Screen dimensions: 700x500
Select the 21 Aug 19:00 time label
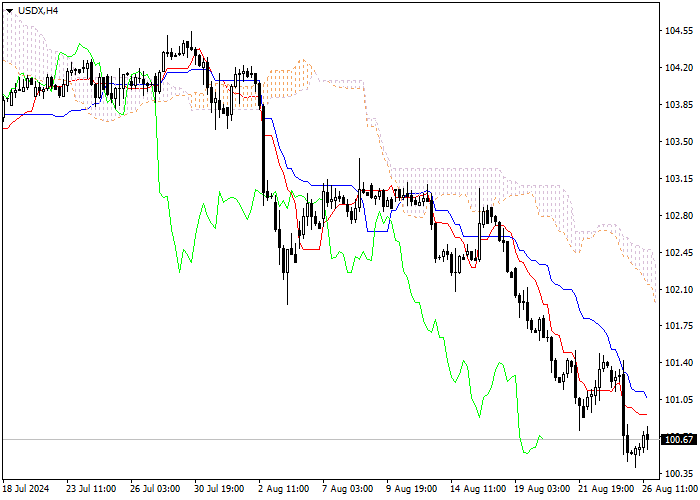click(x=606, y=488)
